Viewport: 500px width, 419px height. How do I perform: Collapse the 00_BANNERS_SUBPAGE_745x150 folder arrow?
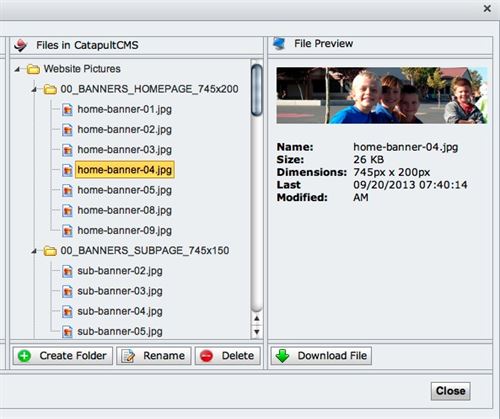tap(34, 251)
